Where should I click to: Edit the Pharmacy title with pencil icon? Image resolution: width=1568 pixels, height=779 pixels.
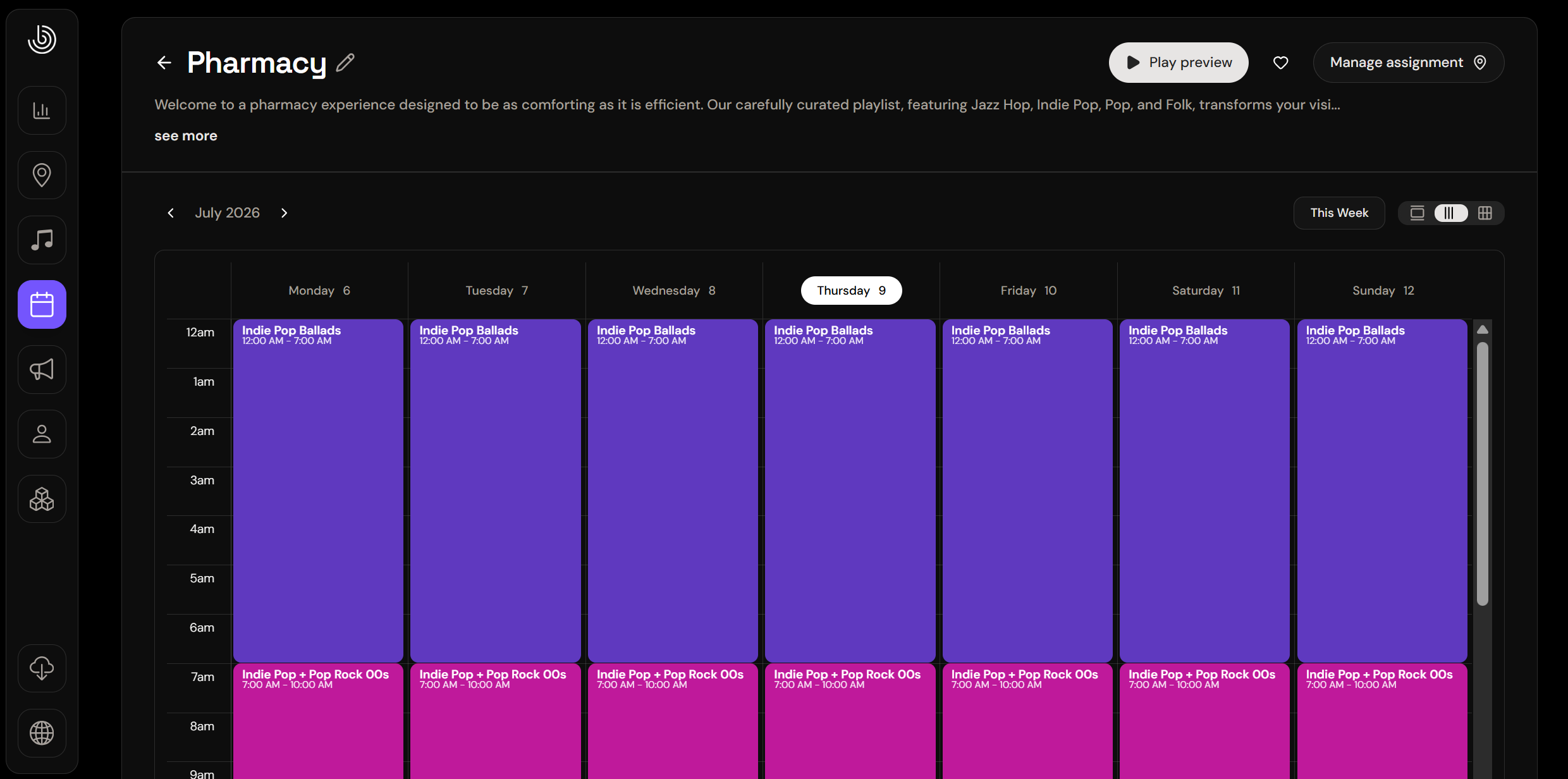coord(345,63)
